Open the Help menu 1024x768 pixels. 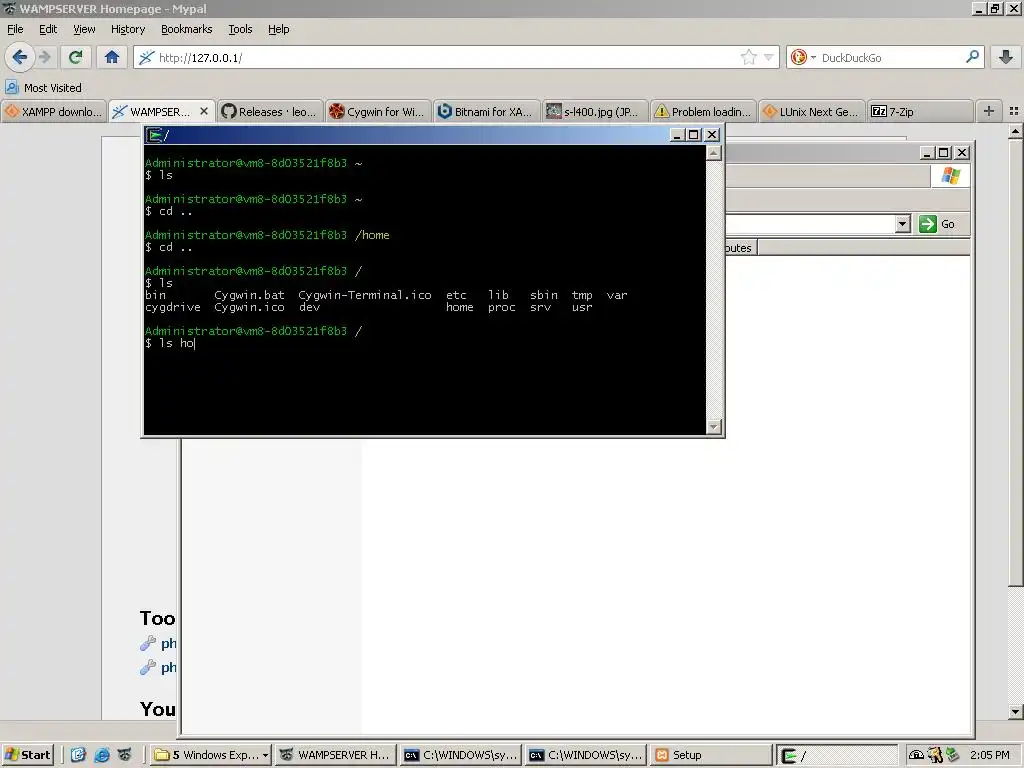[x=278, y=29]
